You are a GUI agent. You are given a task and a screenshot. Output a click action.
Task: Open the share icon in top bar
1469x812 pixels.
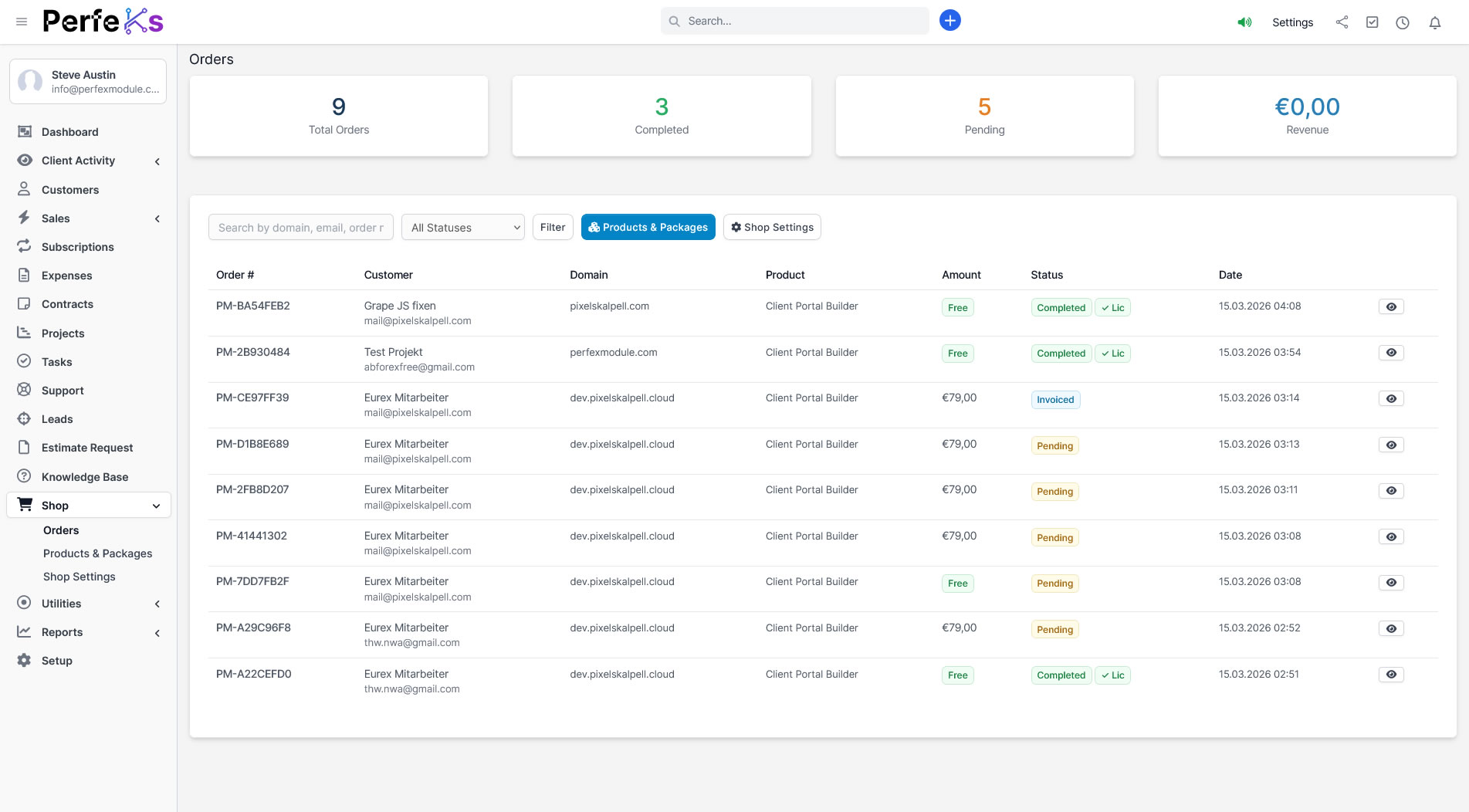click(x=1342, y=22)
